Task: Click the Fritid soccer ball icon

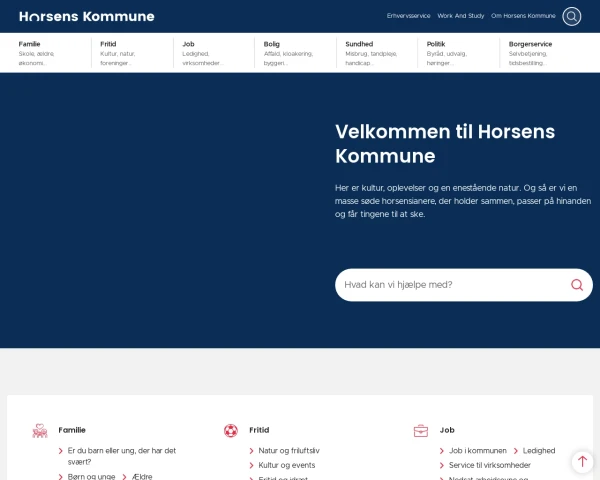Action: (x=231, y=431)
